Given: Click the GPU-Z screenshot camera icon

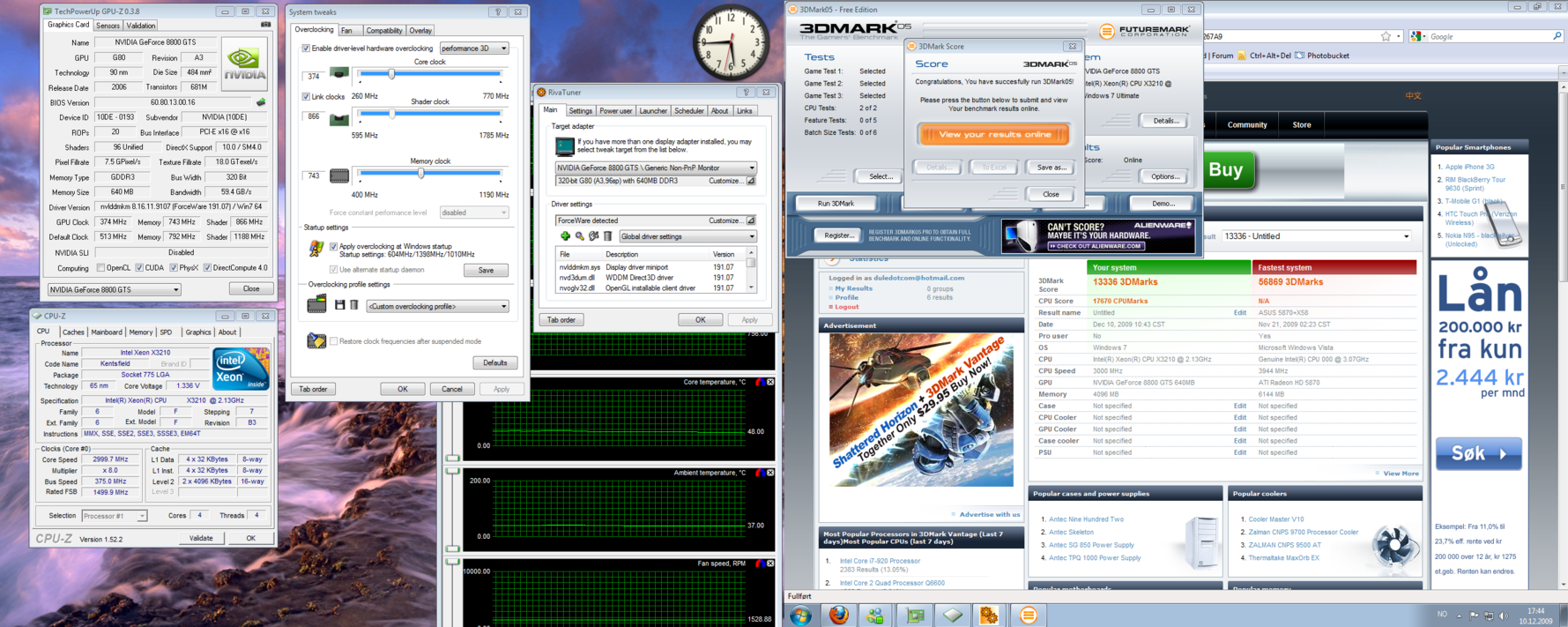Looking at the screenshot, I should click(x=265, y=25).
